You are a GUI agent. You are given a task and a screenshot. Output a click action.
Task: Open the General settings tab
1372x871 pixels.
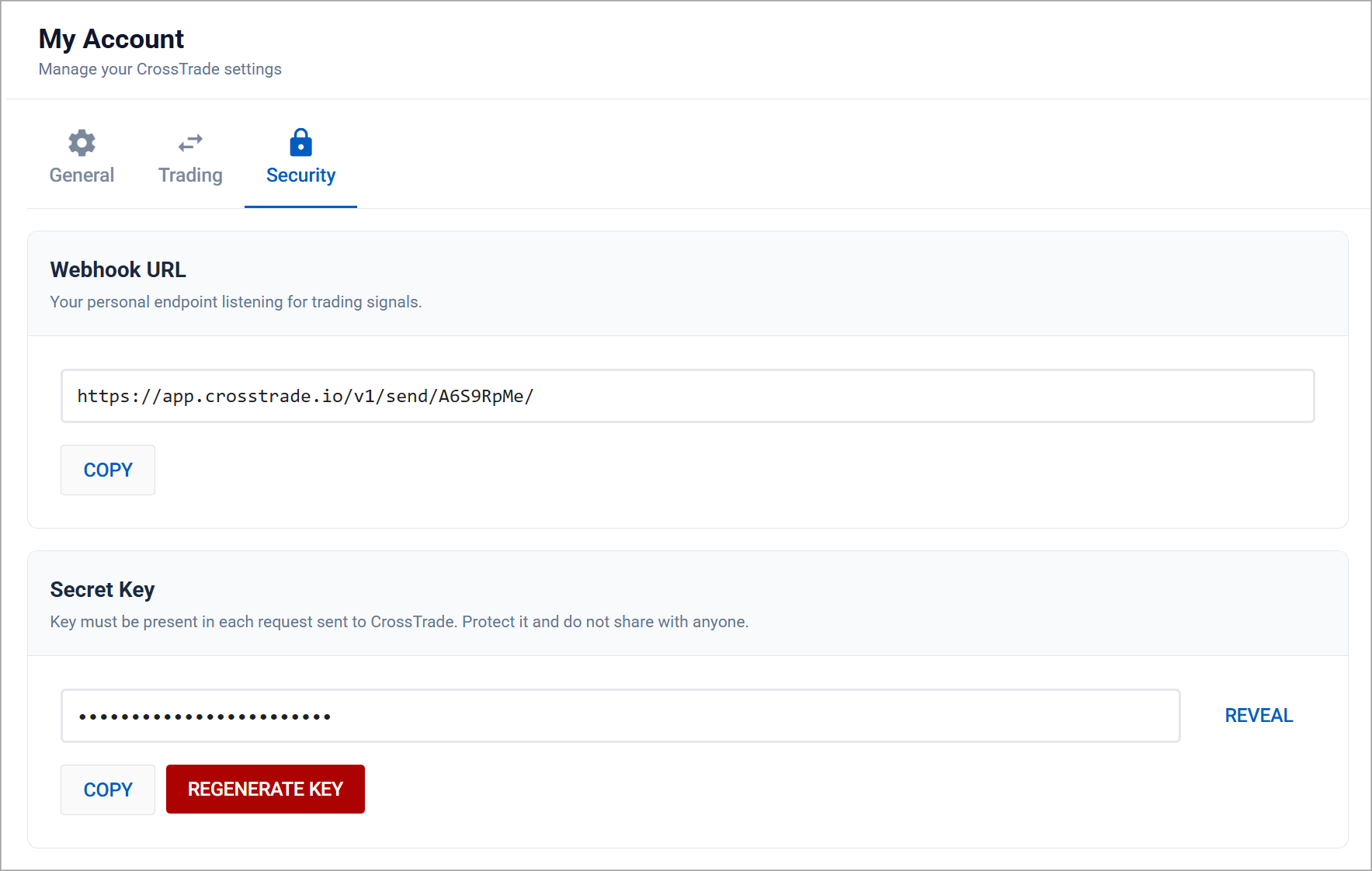(81, 175)
